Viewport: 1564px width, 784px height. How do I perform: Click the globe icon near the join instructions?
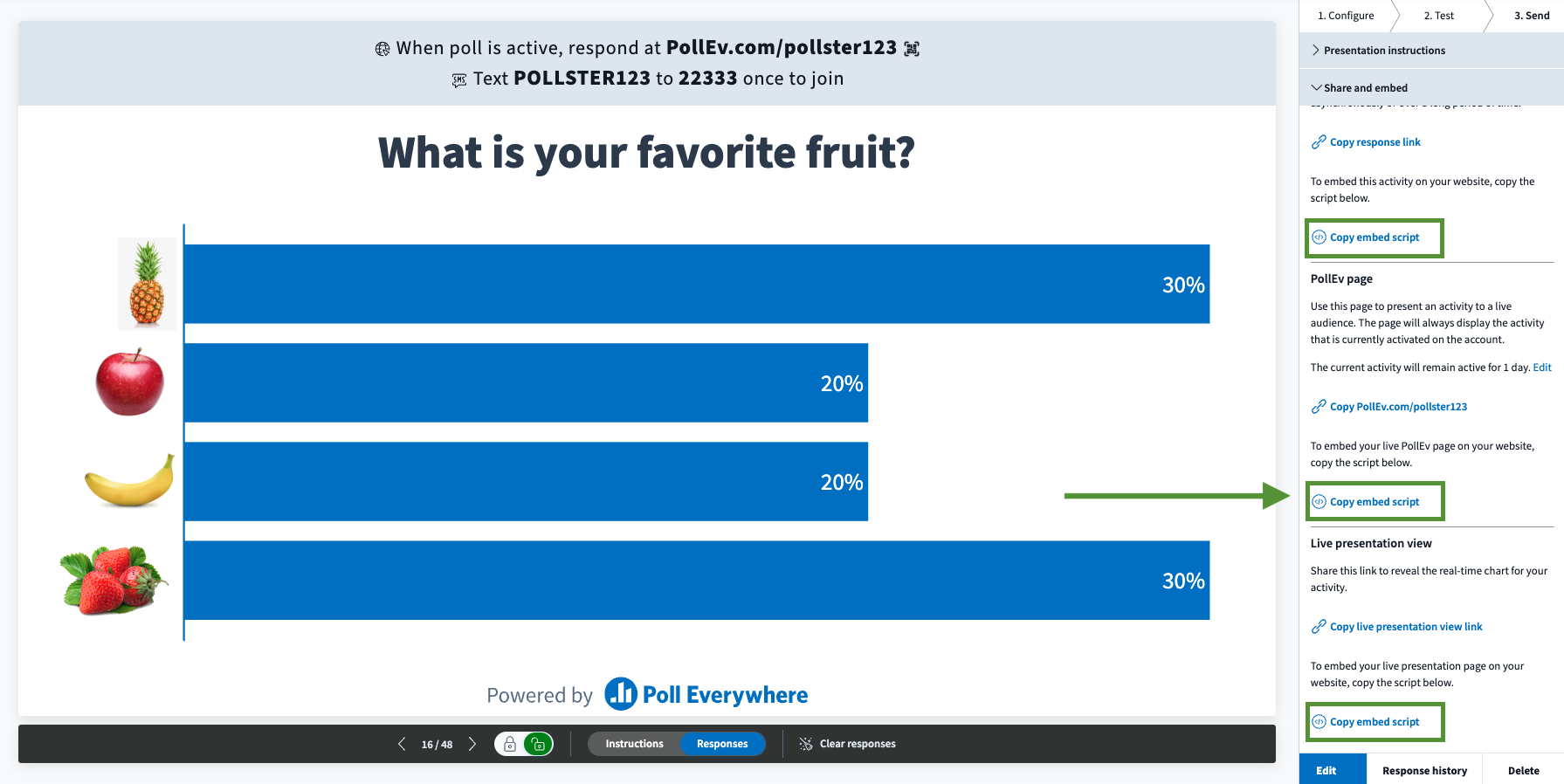click(x=381, y=48)
